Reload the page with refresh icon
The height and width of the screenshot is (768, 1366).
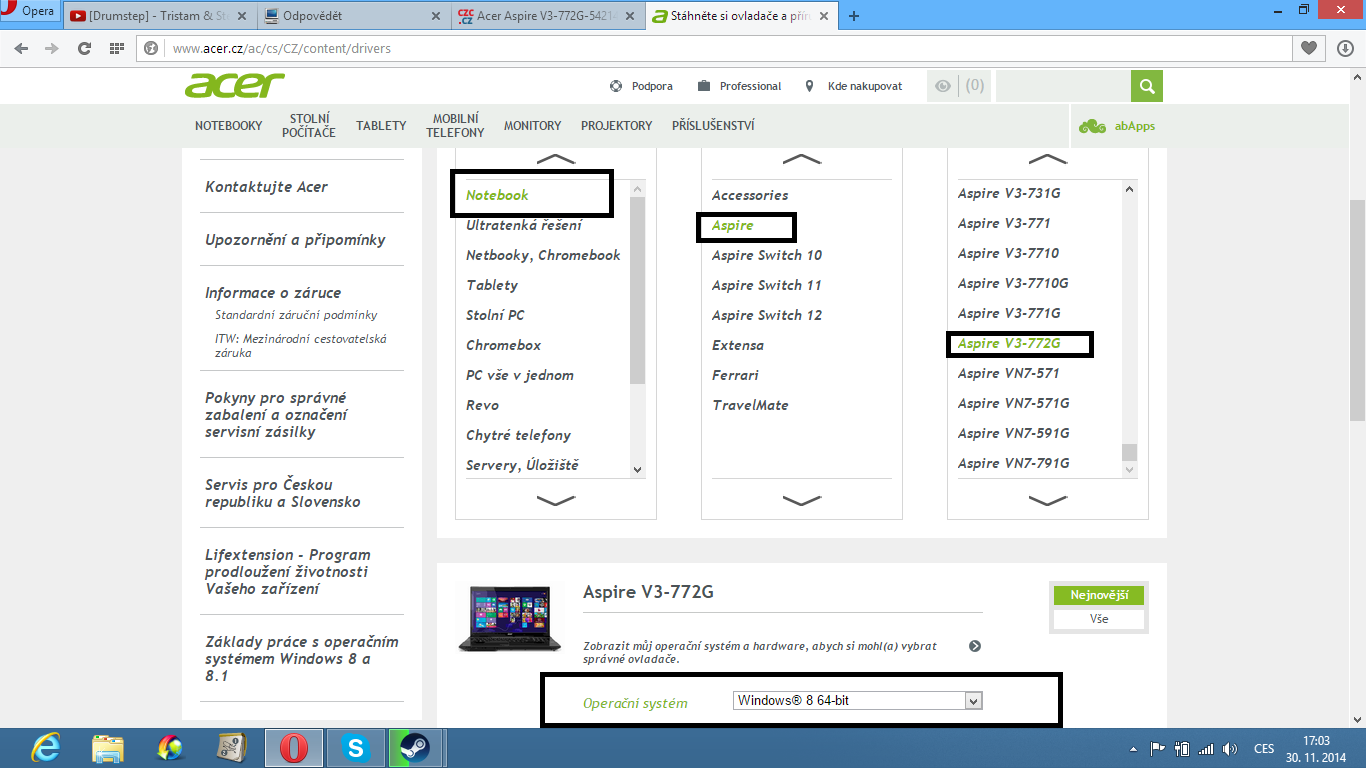pos(84,48)
